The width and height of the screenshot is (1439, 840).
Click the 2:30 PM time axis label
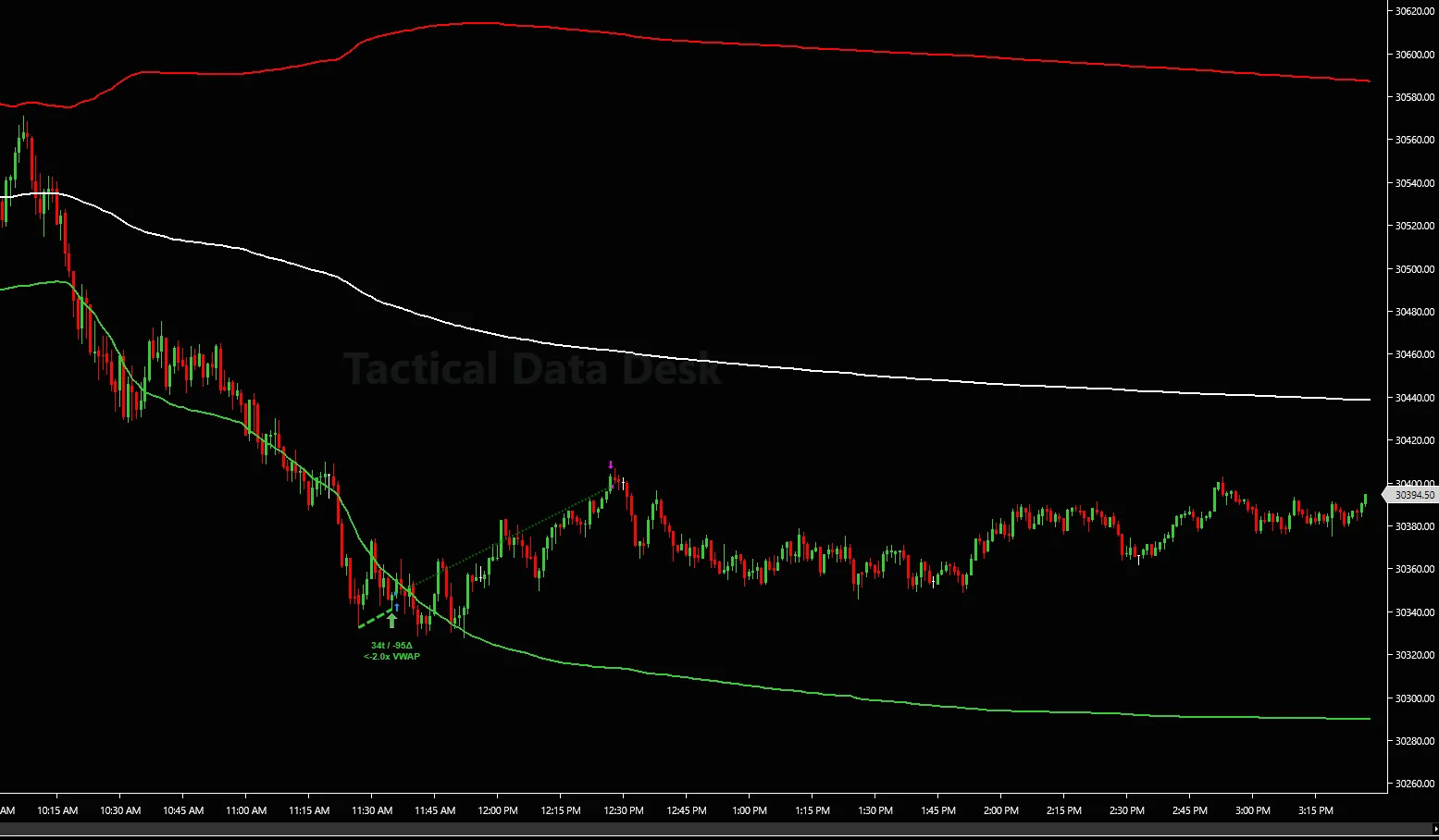pos(1127,810)
